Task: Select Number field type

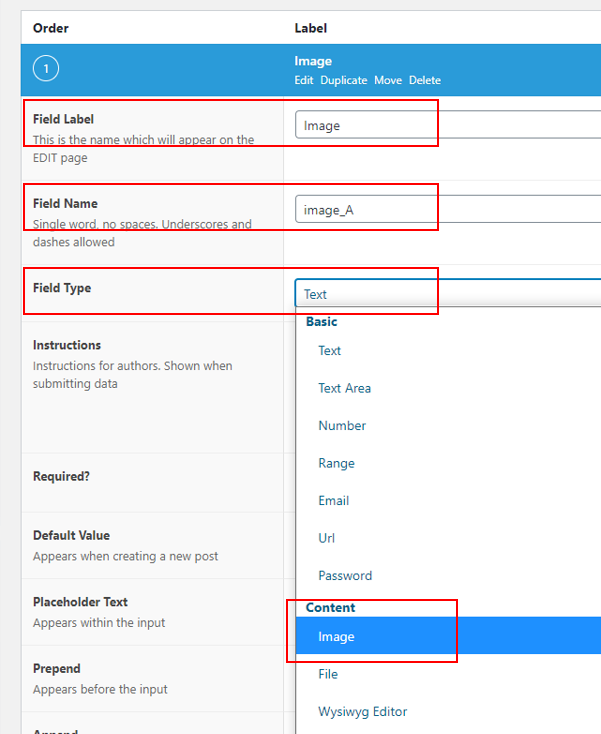Action: coord(342,426)
